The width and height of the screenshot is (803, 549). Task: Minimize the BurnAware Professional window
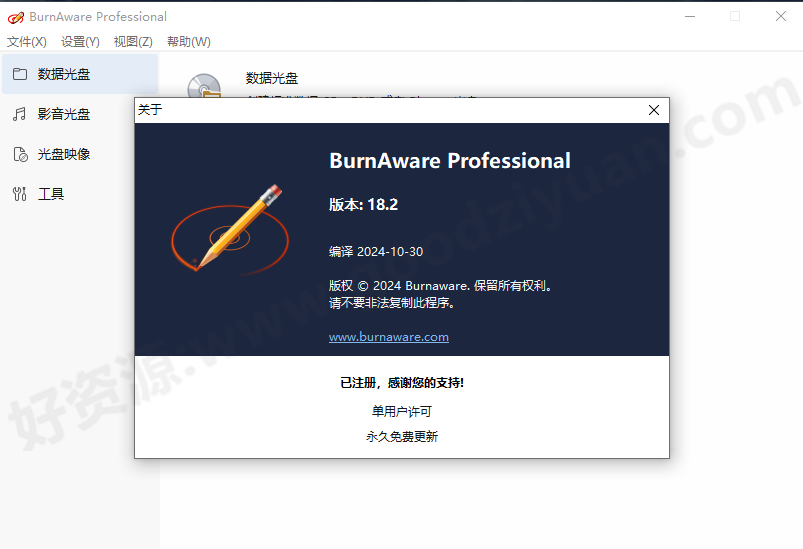click(x=690, y=16)
